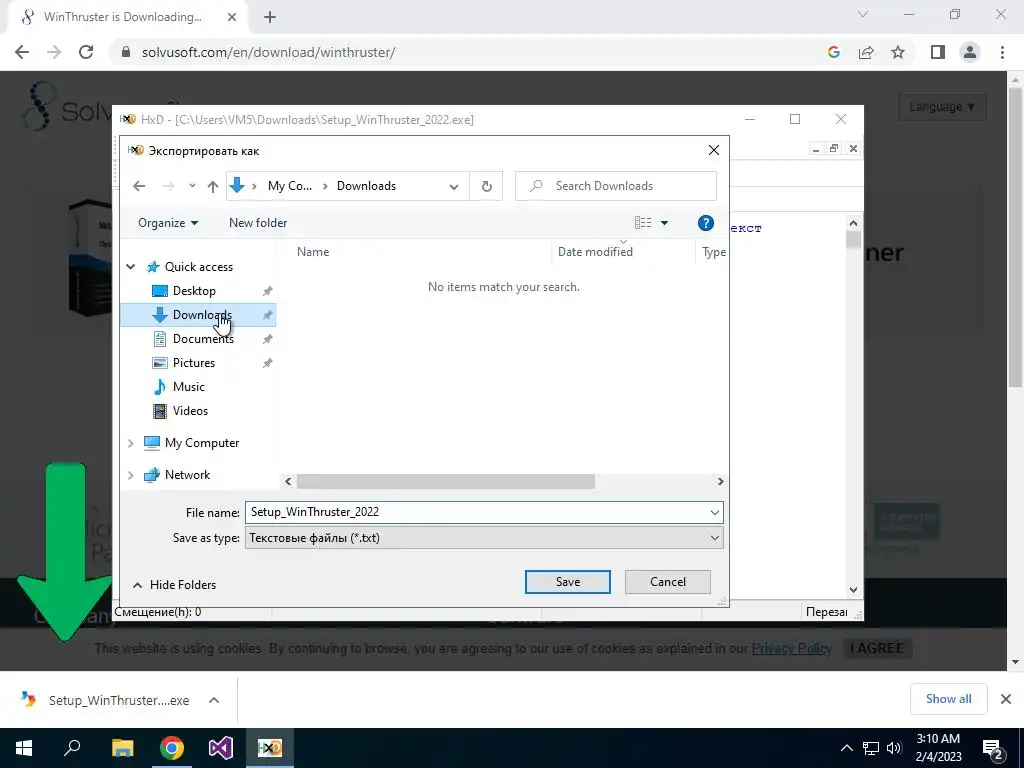This screenshot has width=1024, height=768.
Task: Close the Экспортировать как dialog
Action: tap(714, 150)
